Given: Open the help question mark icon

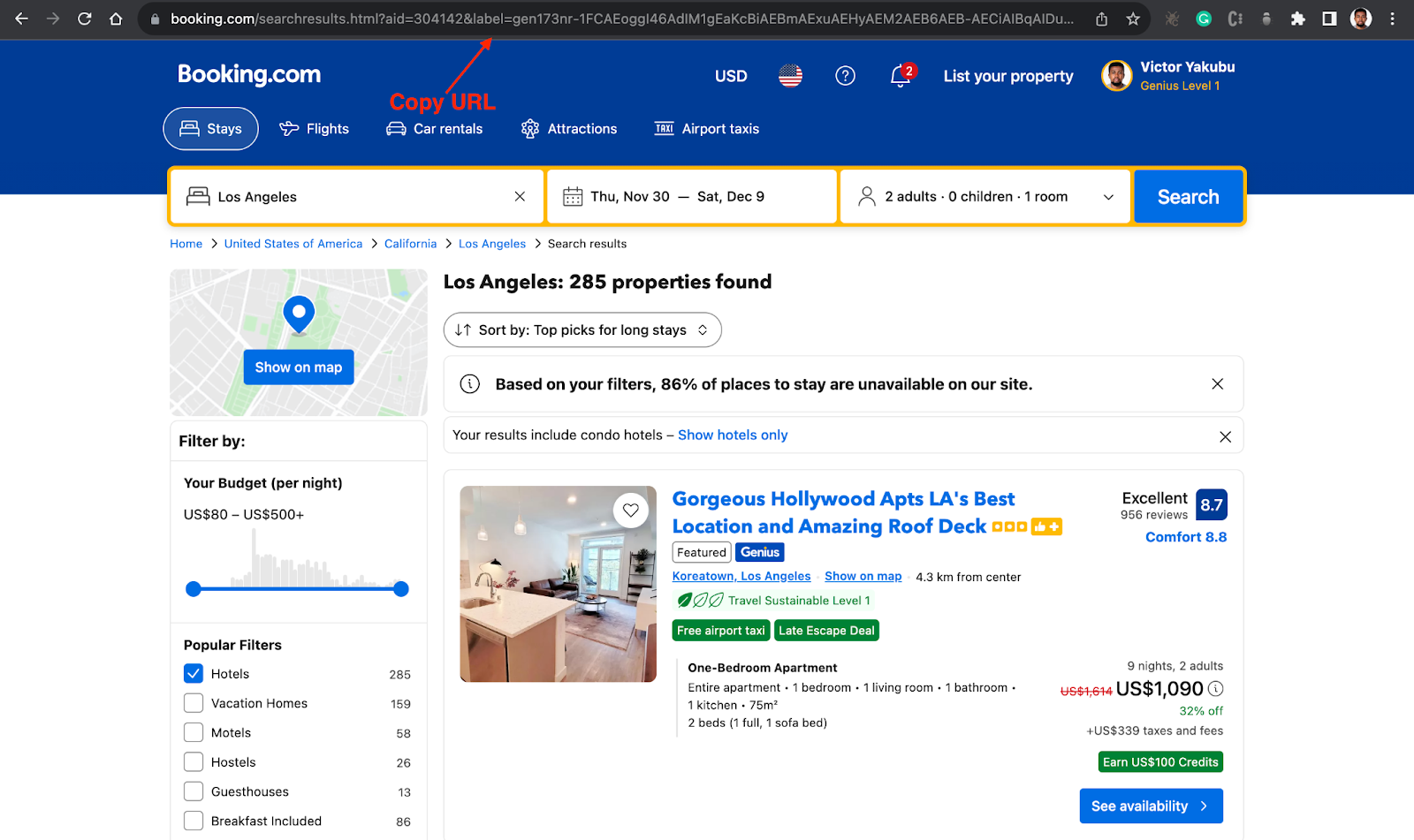Looking at the screenshot, I should pyautogui.click(x=846, y=76).
